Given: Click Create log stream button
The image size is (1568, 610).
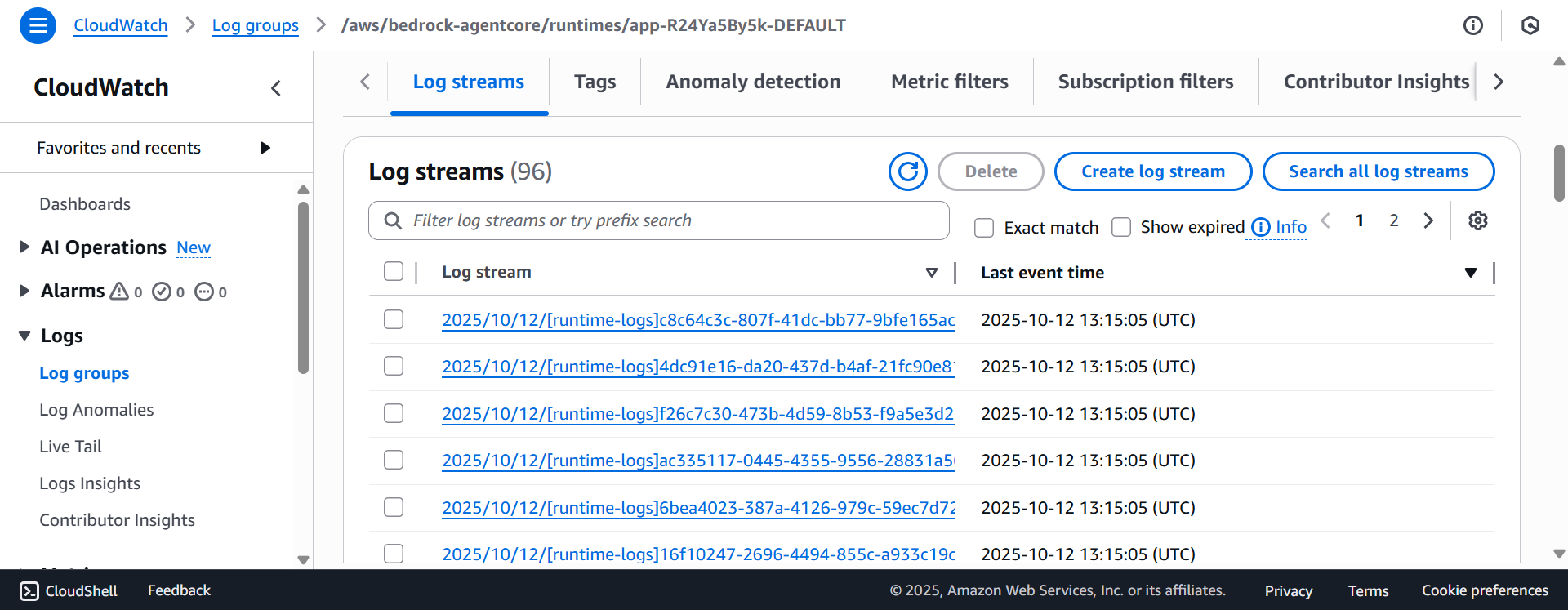Looking at the screenshot, I should click(x=1153, y=171).
